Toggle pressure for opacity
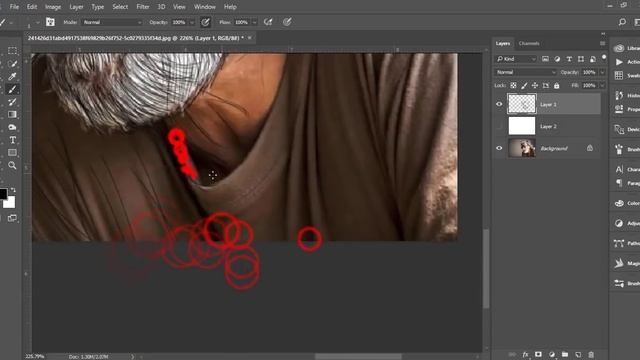The image size is (640, 360). point(205,22)
